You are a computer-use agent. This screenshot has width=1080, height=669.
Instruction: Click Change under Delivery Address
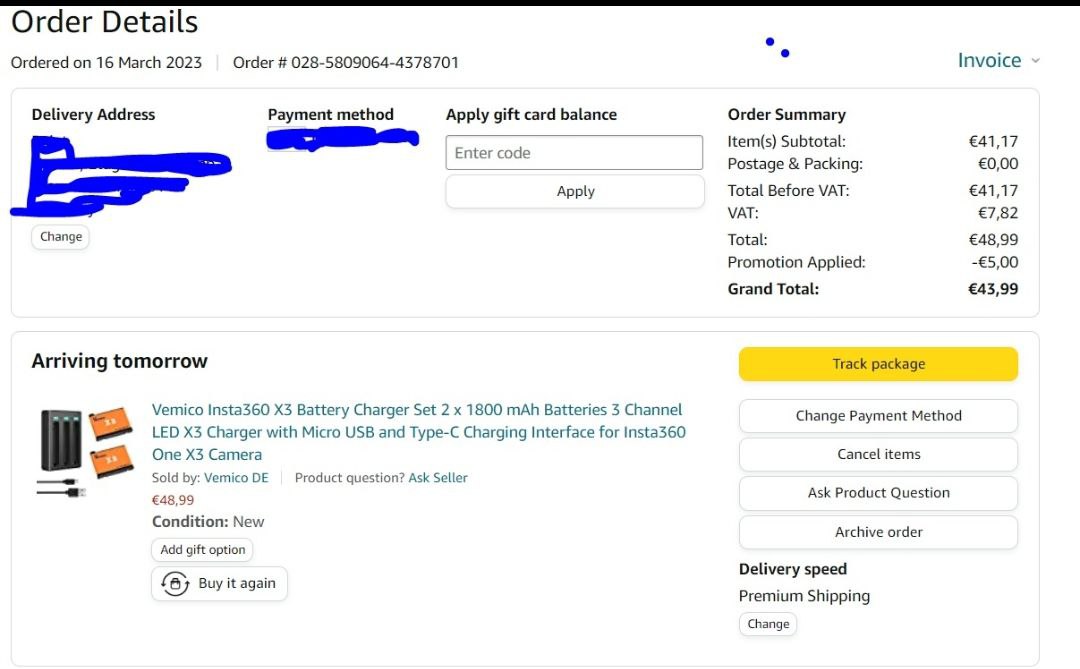point(61,237)
